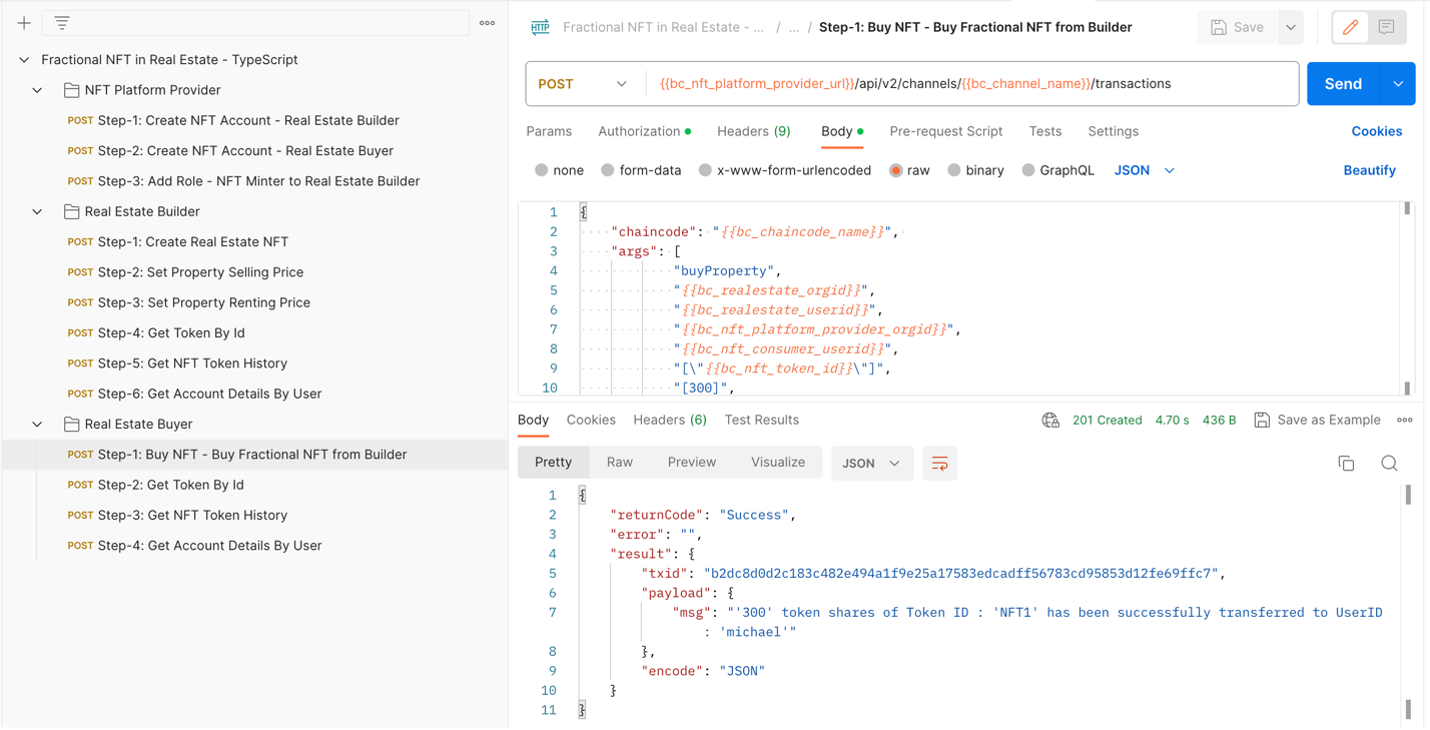Open the JSON response format dropdown
This screenshot has height=730, width=1430.
pyautogui.click(x=871, y=463)
